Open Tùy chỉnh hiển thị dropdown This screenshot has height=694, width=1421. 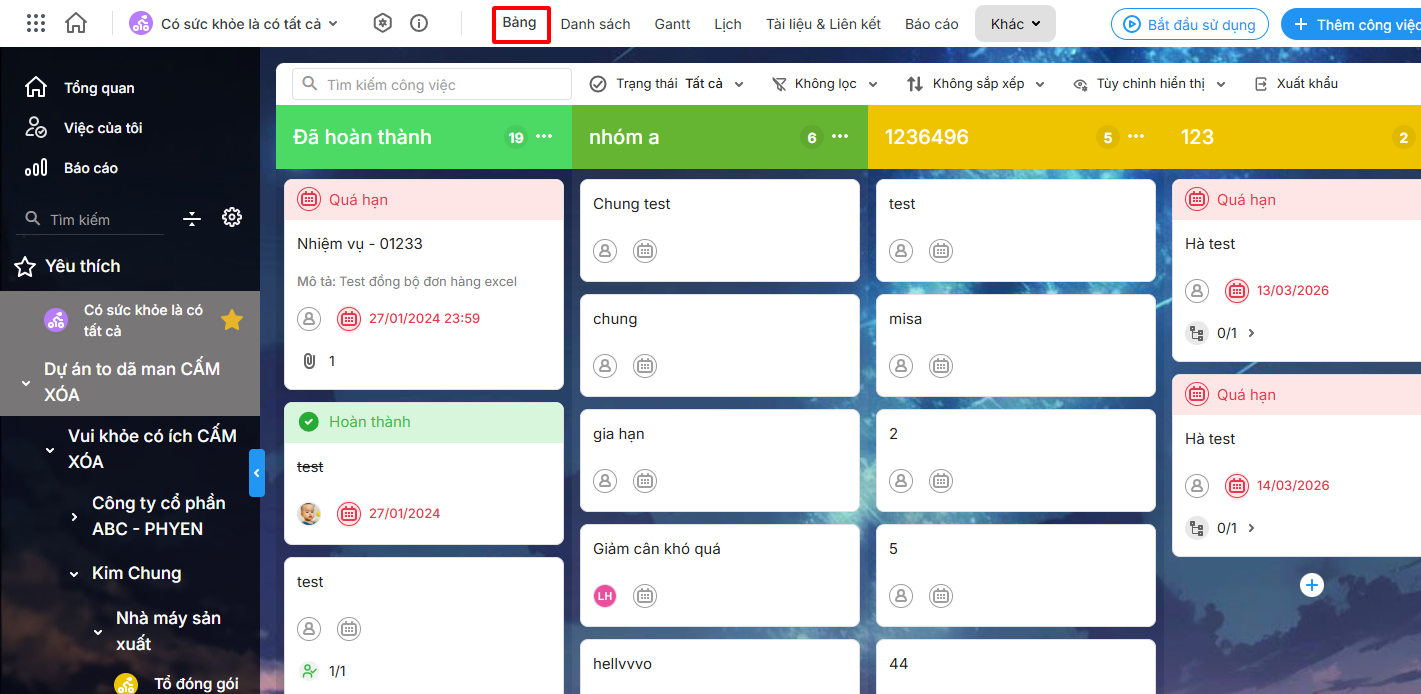pos(1150,84)
